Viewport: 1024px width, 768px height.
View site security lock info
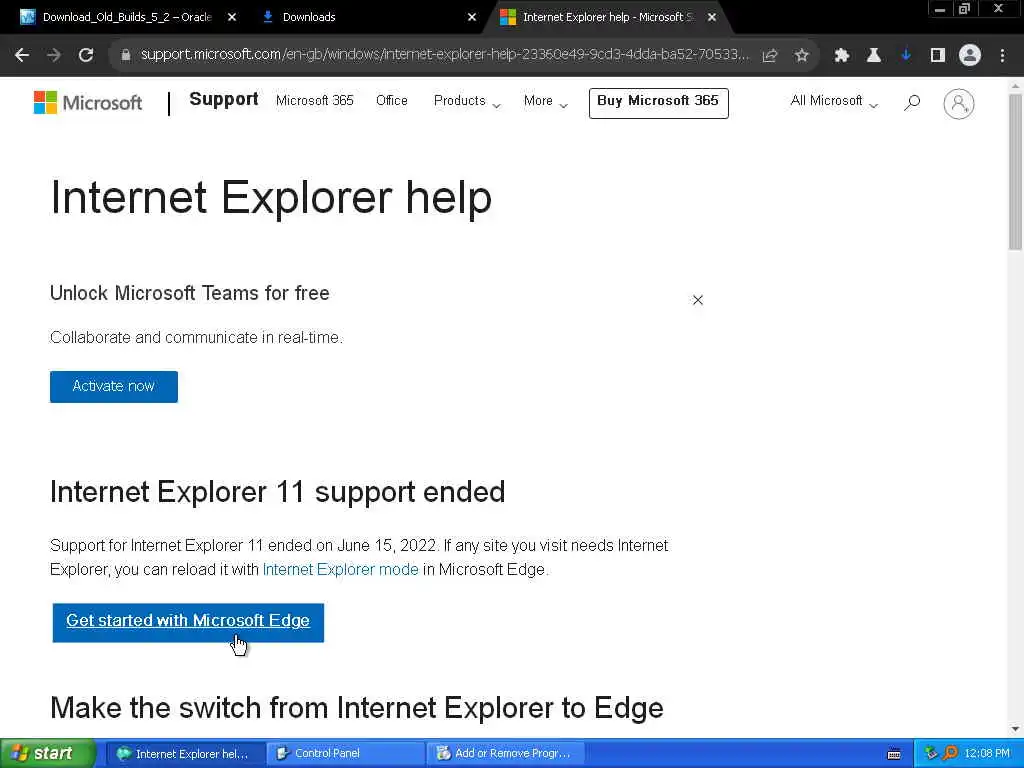pos(126,56)
